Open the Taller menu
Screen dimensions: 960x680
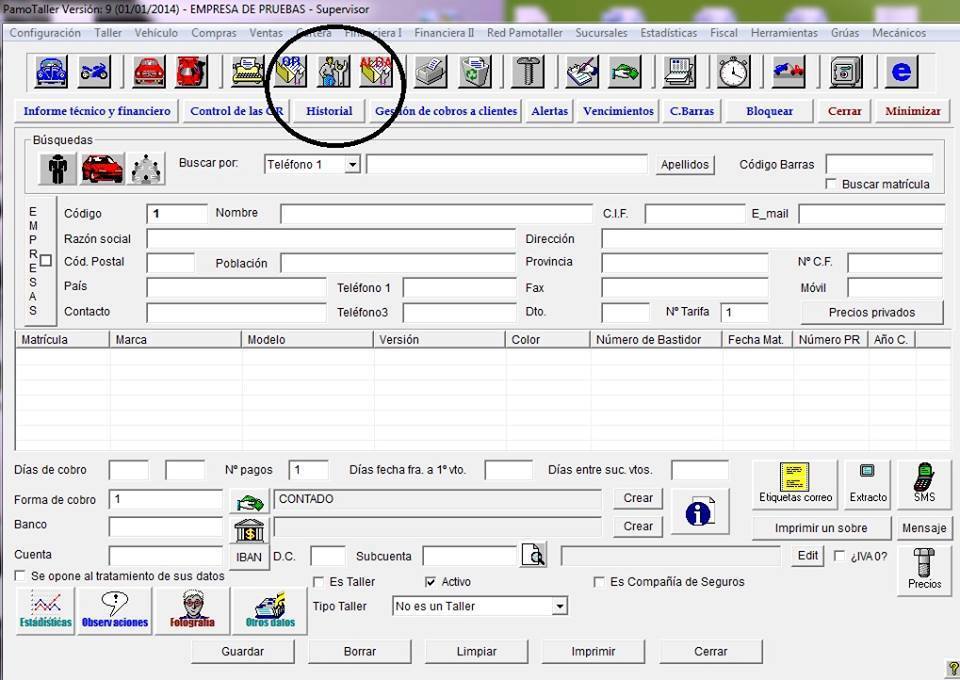pyautogui.click(x=108, y=33)
